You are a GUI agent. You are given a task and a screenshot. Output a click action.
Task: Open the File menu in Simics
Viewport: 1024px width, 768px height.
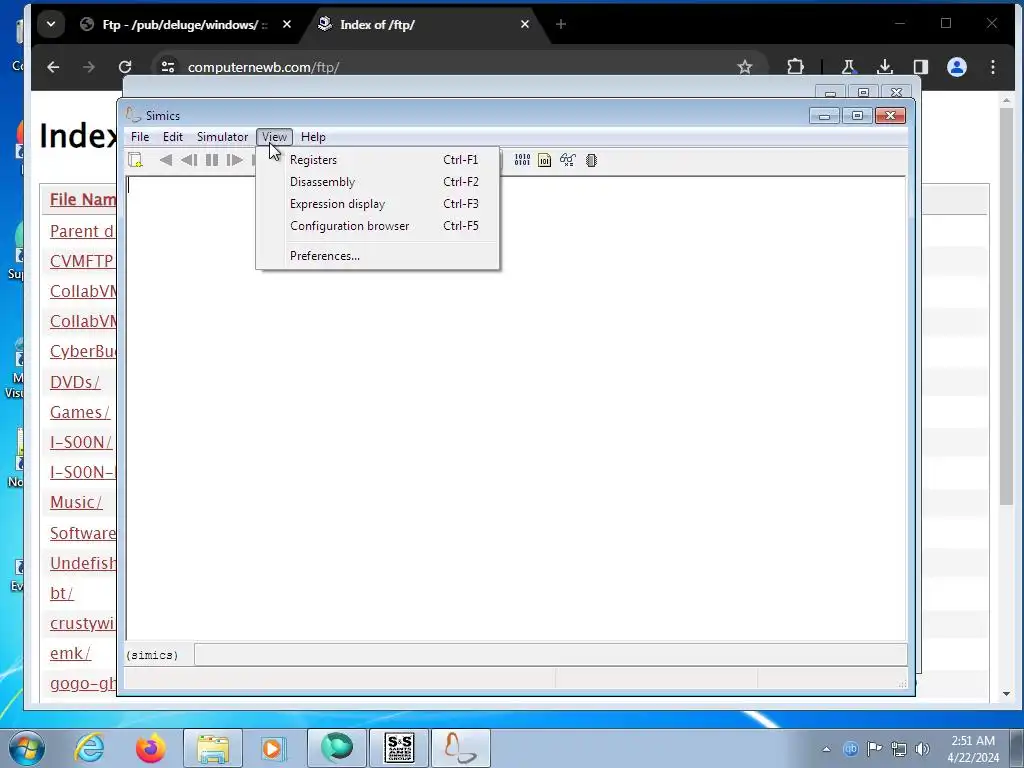click(140, 136)
